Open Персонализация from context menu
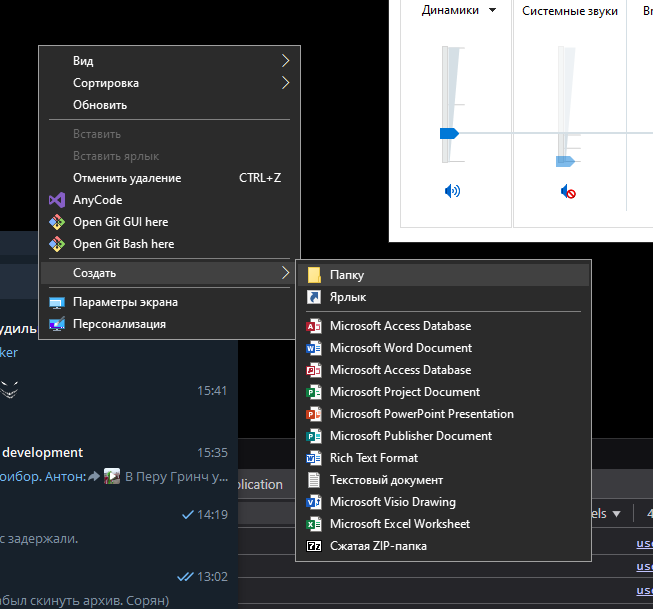Image resolution: width=653 pixels, height=609 pixels. click(x=169, y=324)
